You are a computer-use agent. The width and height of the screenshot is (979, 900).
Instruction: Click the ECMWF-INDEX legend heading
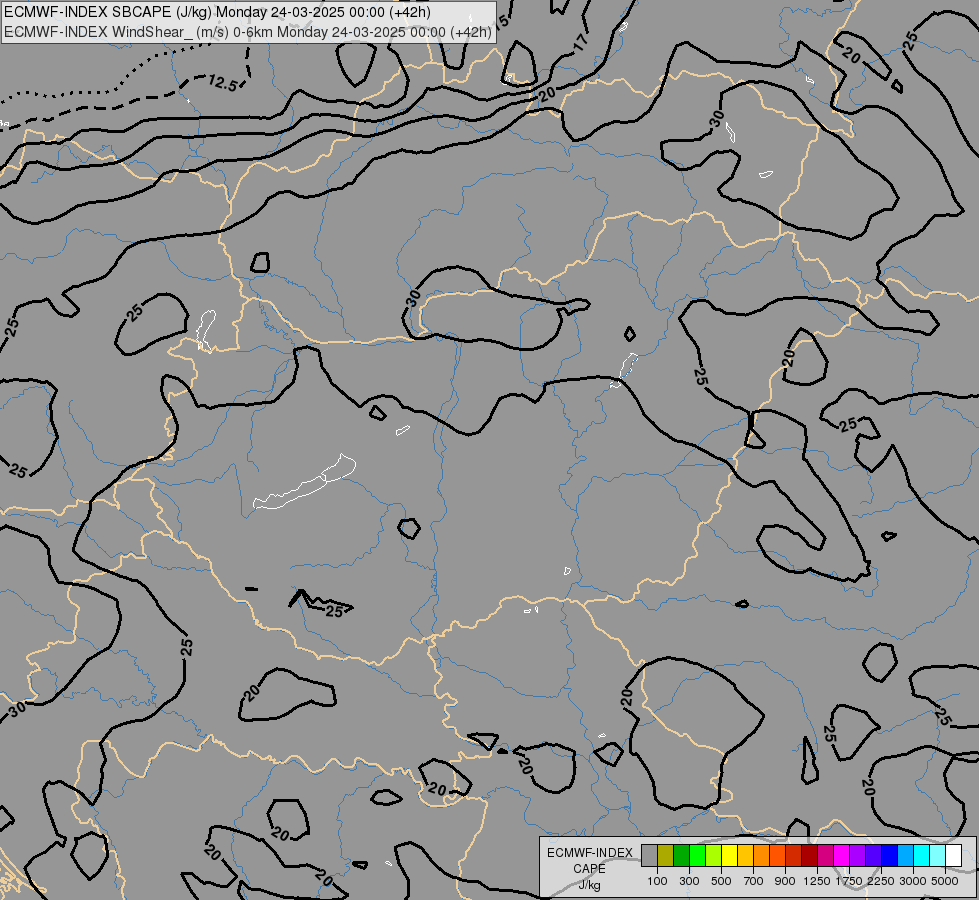pyautogui.click(x=589, y=853)
